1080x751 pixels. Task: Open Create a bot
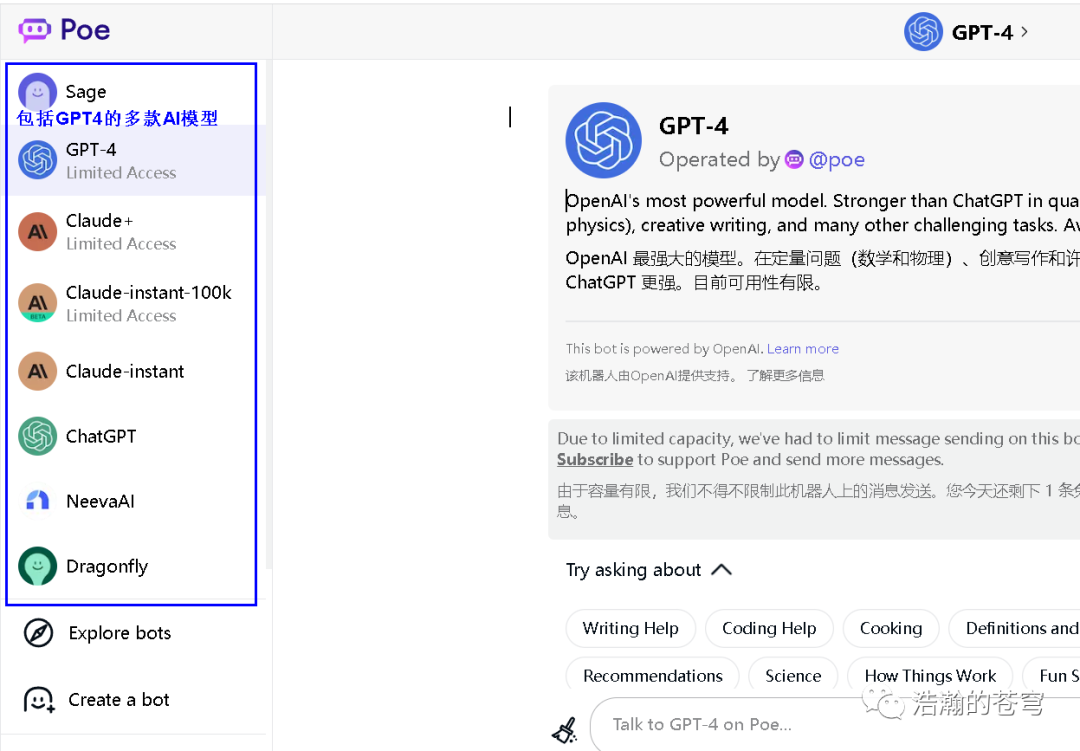tap(118, 700)
